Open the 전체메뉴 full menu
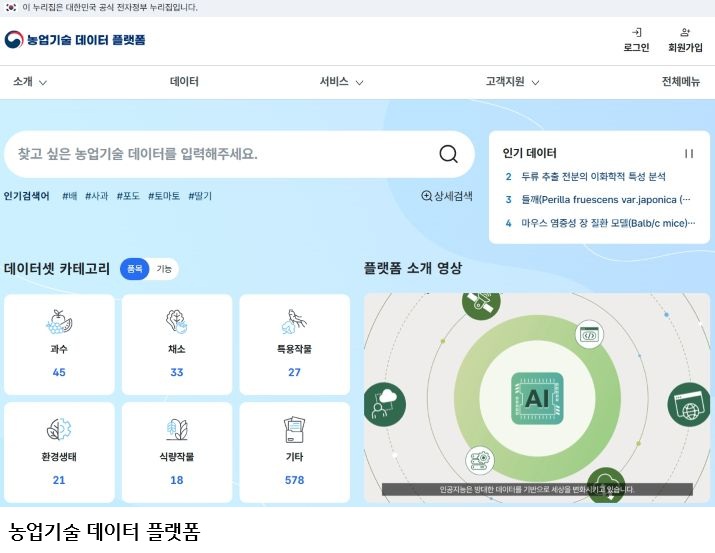Viewport: 715px width, 553px height. [680, 82]
